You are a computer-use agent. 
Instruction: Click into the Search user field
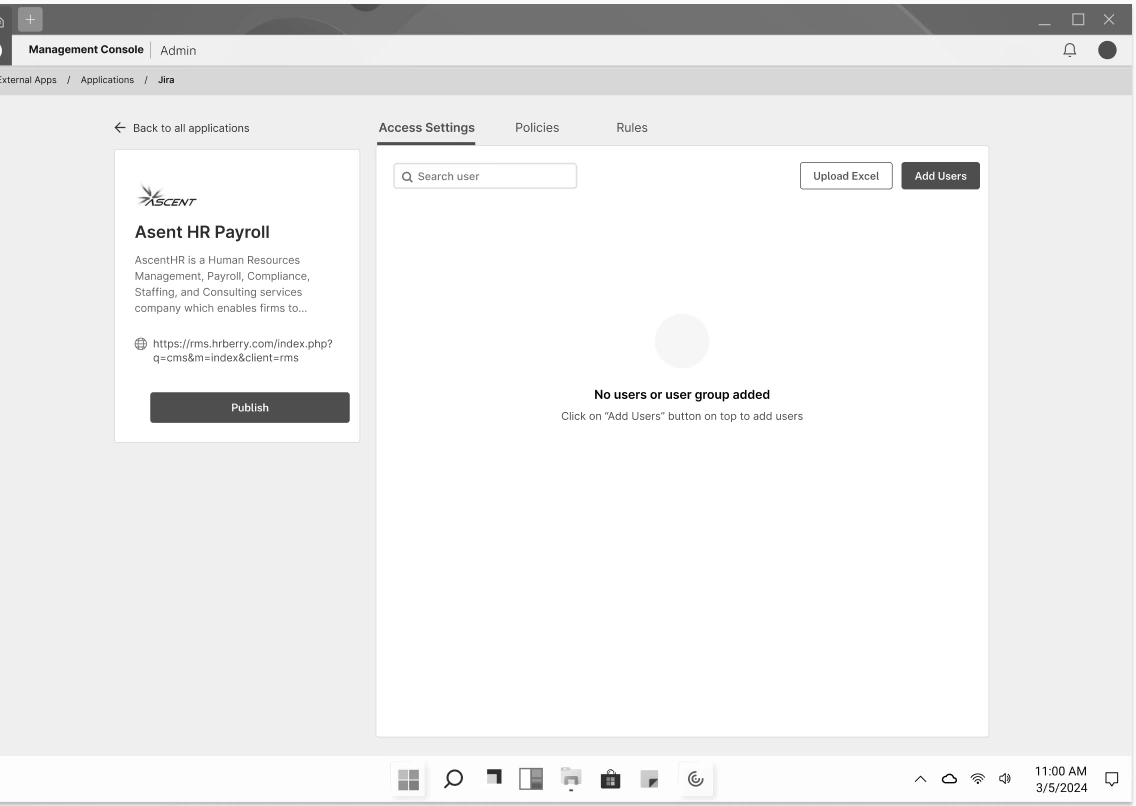pyautogui.click(x=485, y=176)
